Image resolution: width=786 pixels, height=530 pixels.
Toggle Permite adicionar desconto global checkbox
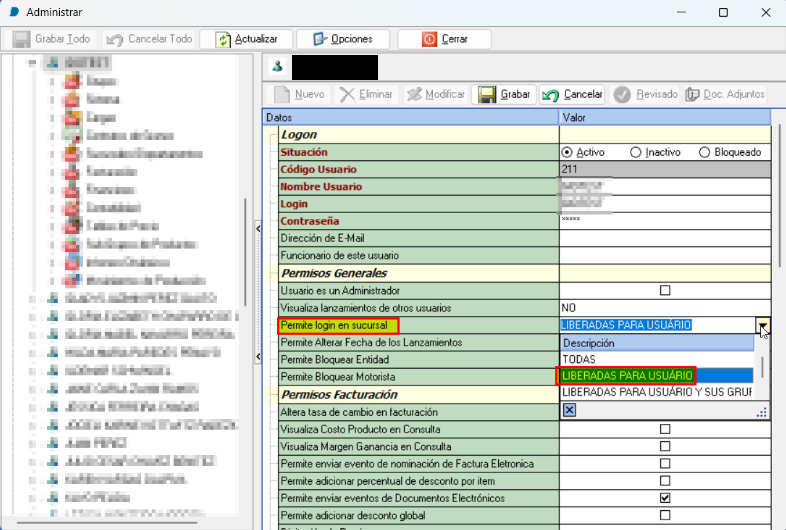click(665, 515)
